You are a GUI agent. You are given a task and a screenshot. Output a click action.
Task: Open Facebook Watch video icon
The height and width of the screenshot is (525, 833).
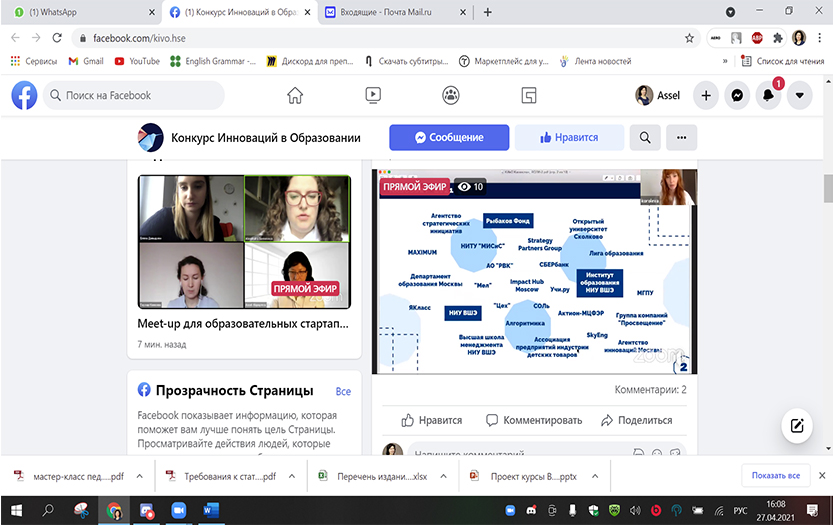click(373, 96)
